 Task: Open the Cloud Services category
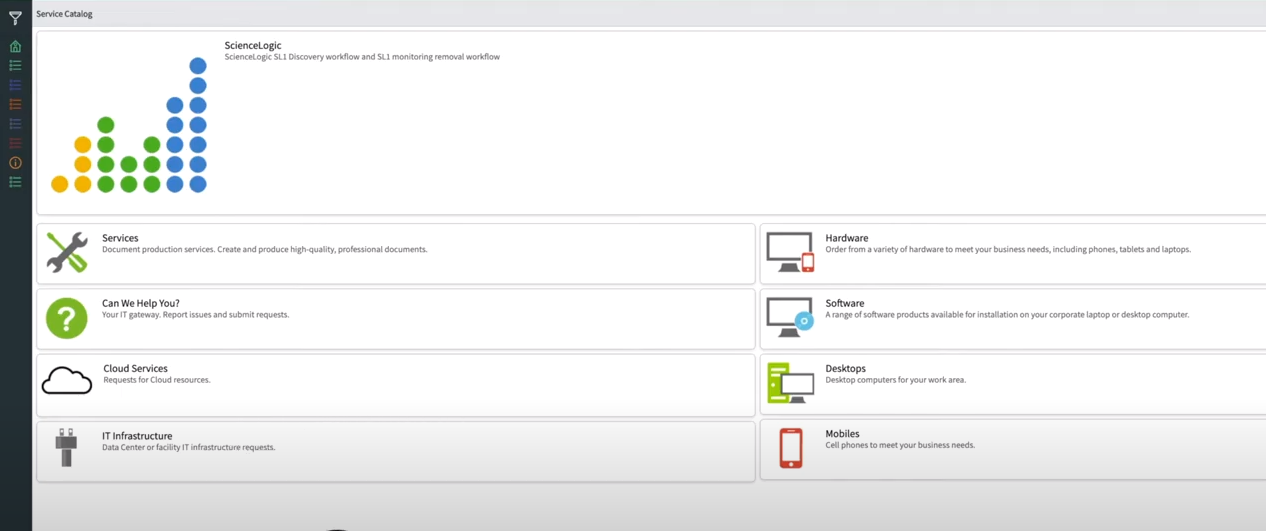pos(135,368)
